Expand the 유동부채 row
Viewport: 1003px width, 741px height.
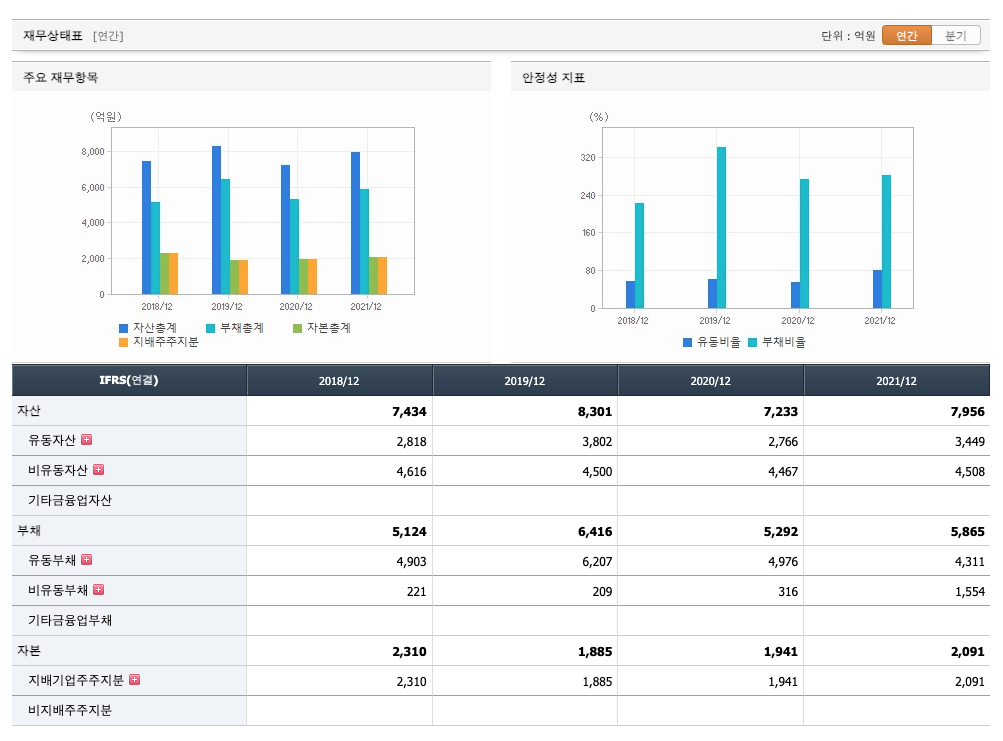87,560
